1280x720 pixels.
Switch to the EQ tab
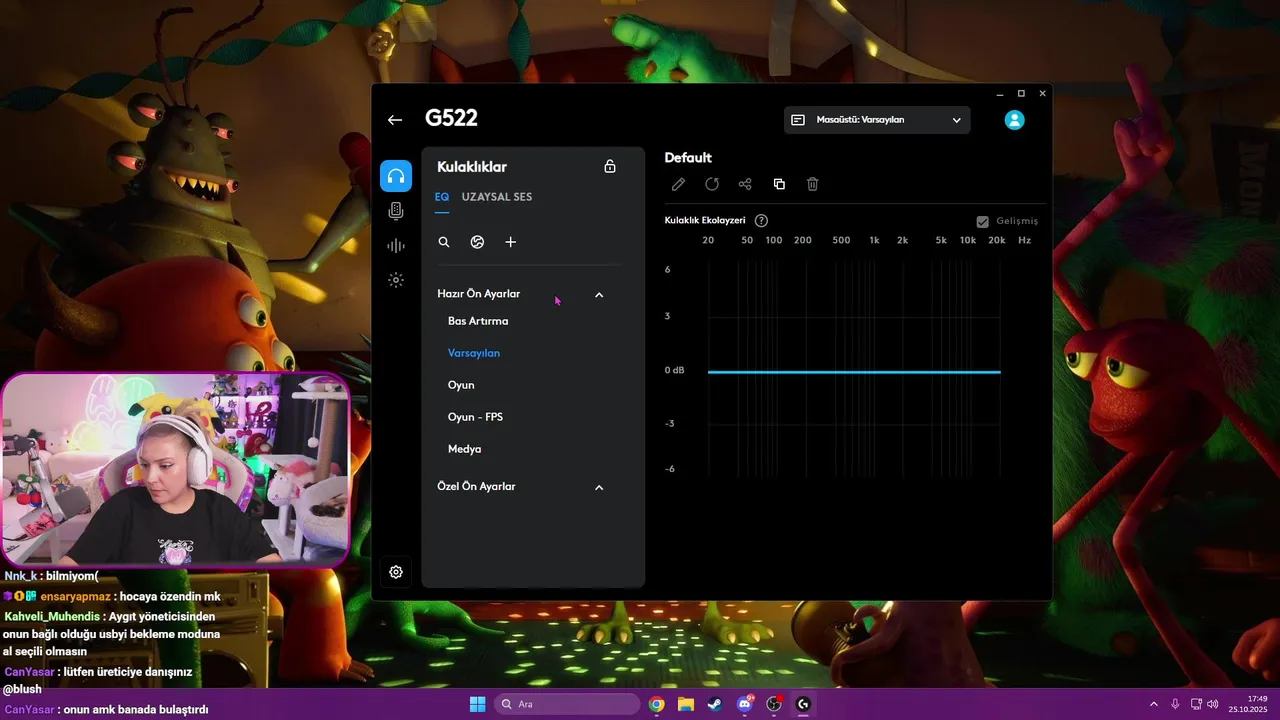coord(442,197)
